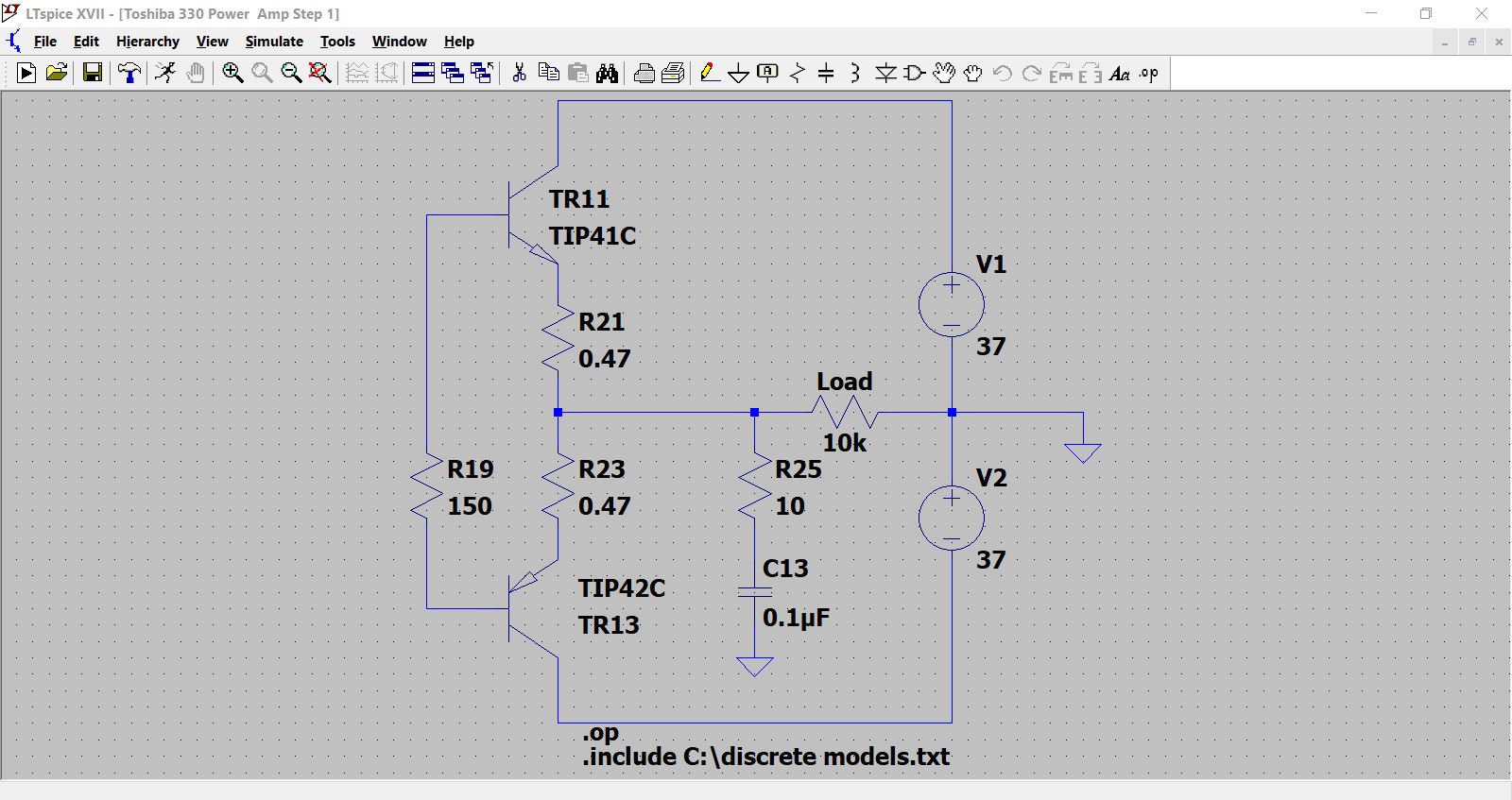Zoom in with plus magnifier

pos(232,73)
